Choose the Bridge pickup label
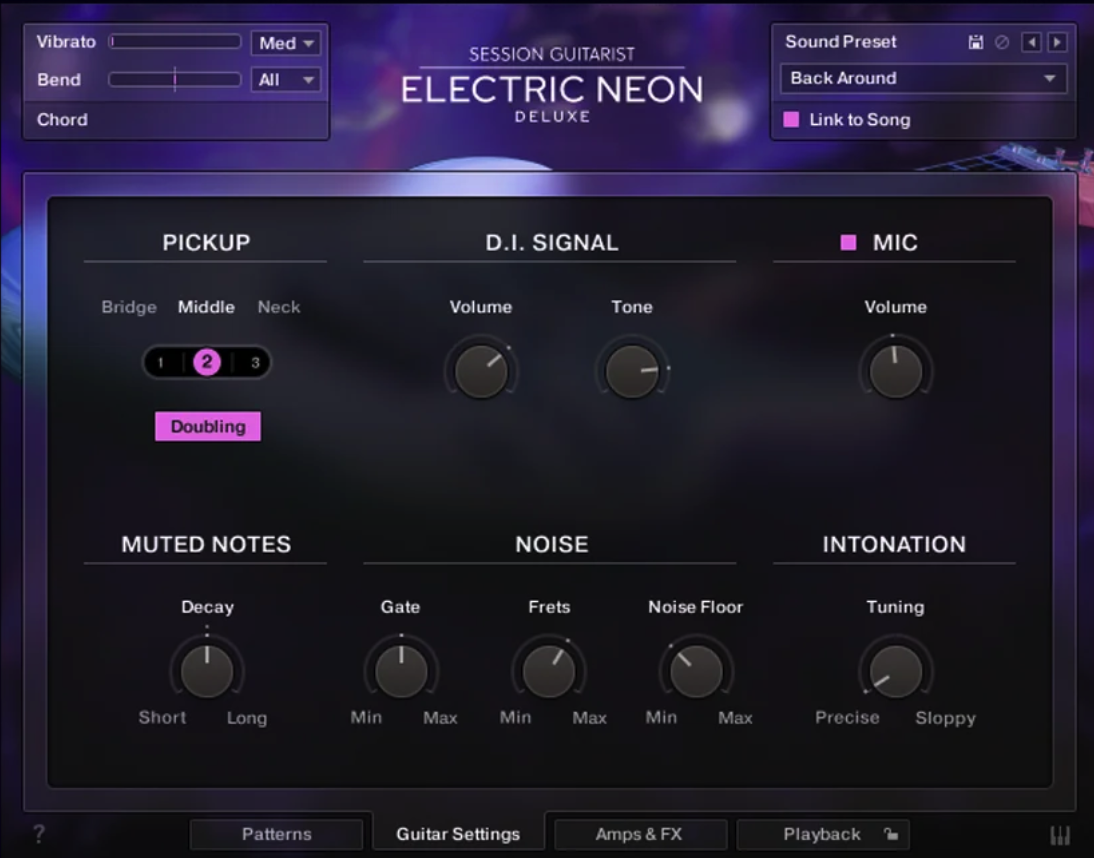 (129, 307)
